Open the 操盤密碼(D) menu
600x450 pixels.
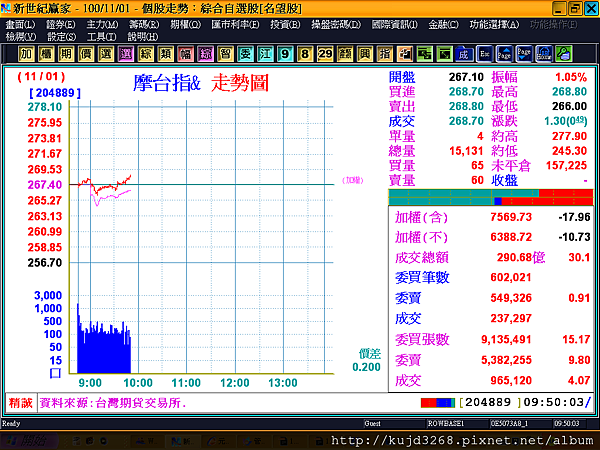336,25
